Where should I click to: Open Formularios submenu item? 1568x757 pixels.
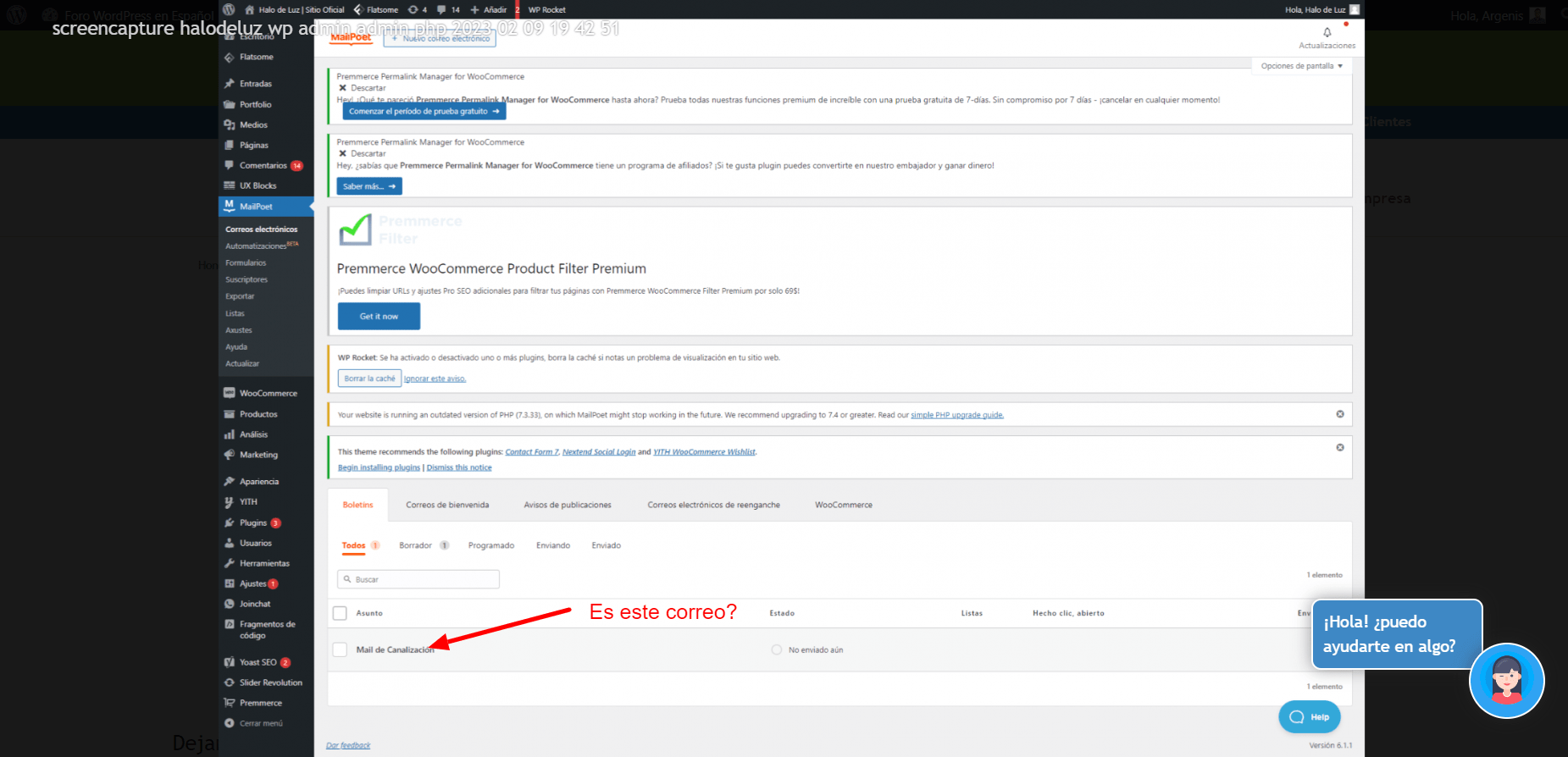pyautogui.click(x=246, y=263)
